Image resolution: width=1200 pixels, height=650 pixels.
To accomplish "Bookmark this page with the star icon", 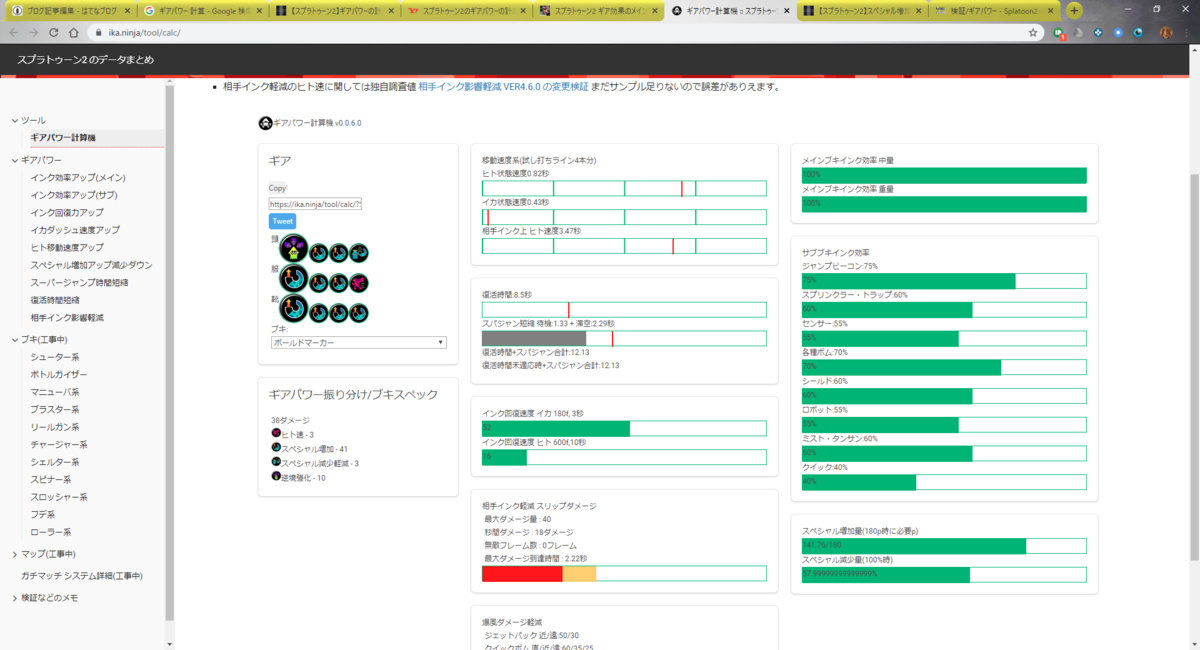I will (1033, 32).
